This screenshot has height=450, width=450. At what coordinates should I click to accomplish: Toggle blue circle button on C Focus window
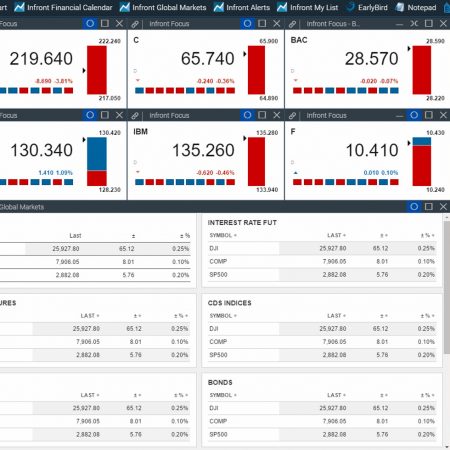point(247,23)
